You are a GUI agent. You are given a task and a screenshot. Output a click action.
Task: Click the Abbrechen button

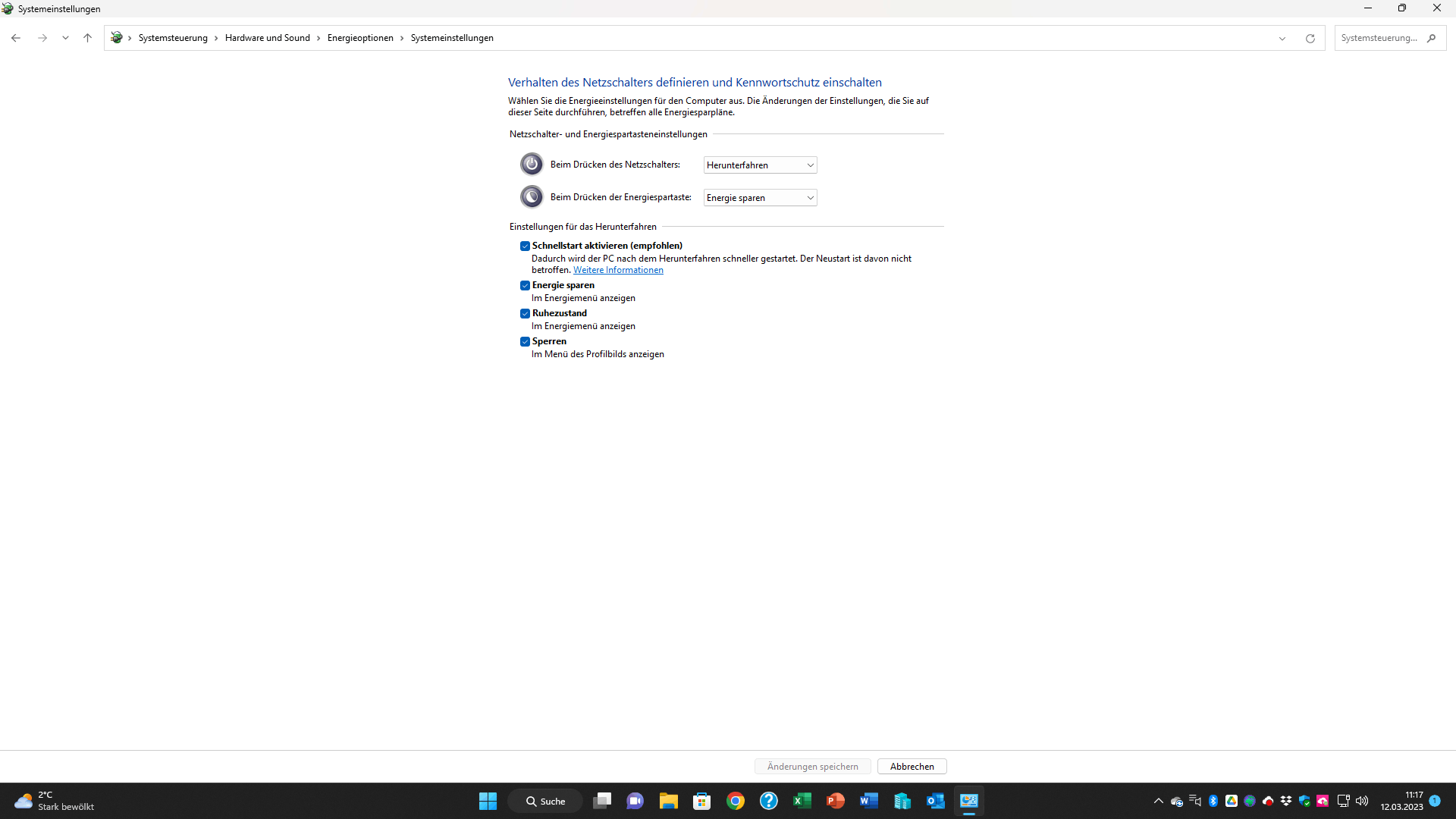[x=912, y=767]
